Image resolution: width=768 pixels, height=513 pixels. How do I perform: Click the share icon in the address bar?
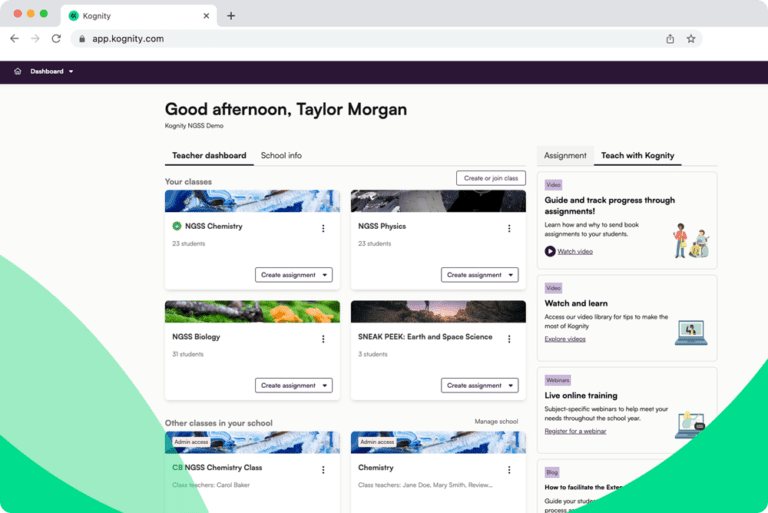point(670,39)
